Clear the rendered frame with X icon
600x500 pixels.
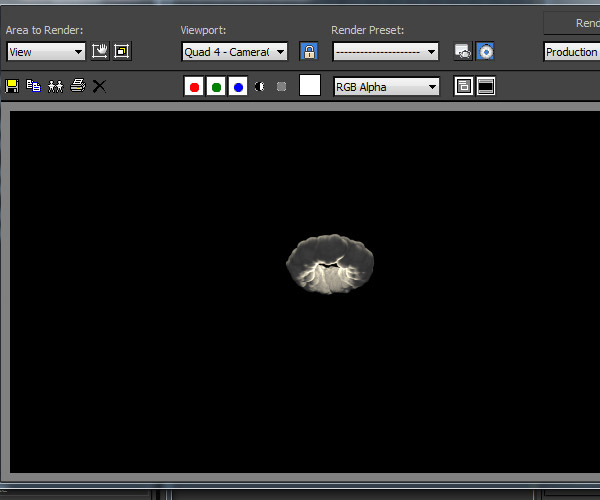(99, 86)
